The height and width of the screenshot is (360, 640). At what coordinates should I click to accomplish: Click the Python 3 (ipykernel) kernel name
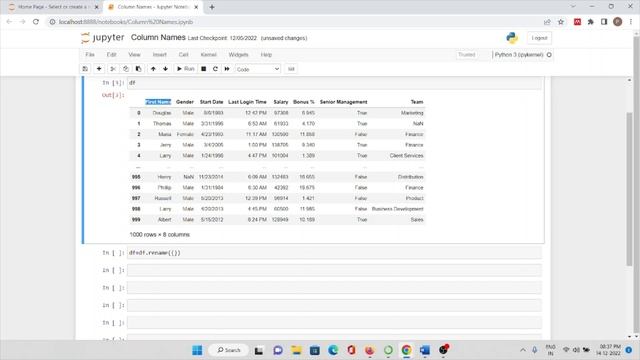click(x=519, y=55)
